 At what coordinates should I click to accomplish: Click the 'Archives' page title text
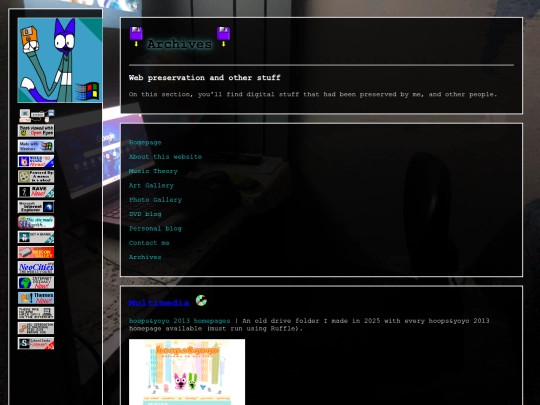(x=179, y=44)
